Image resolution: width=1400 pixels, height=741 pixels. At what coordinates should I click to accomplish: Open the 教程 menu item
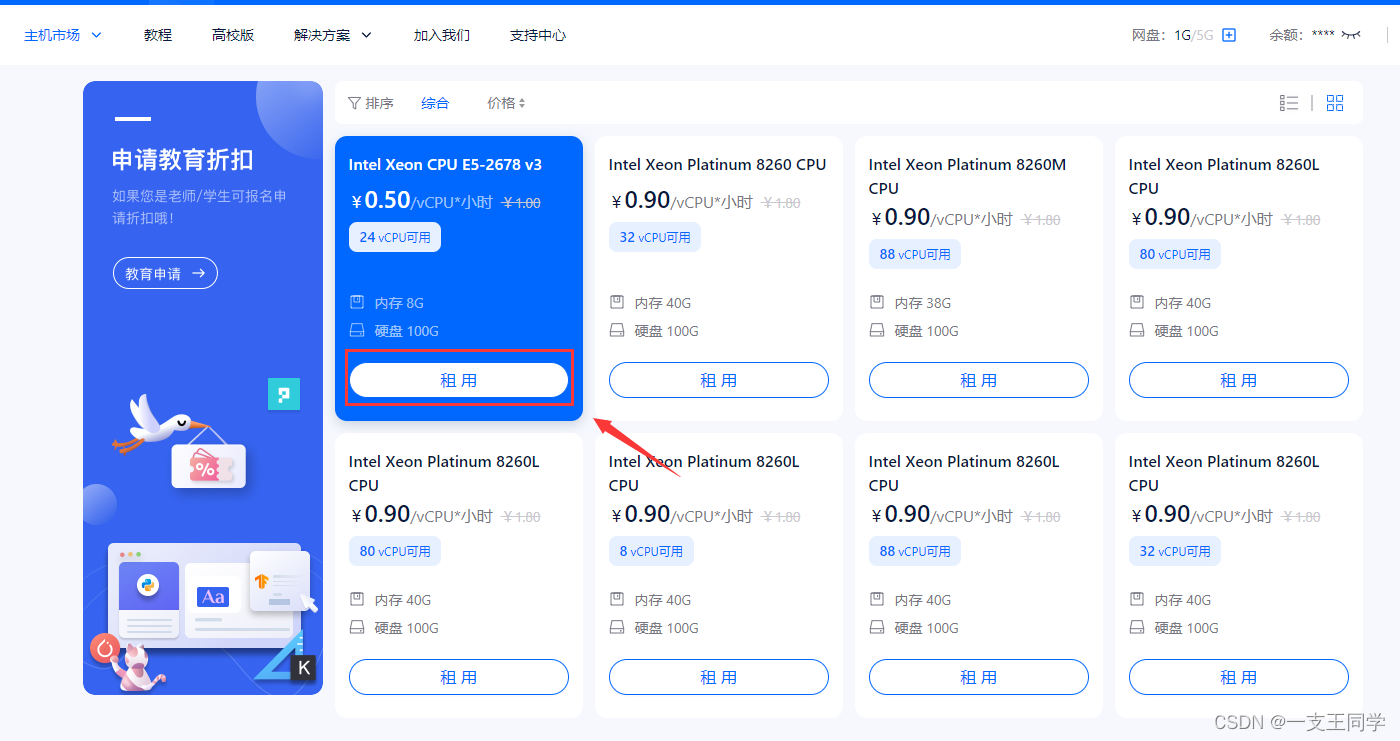click(x=158, y=35)
